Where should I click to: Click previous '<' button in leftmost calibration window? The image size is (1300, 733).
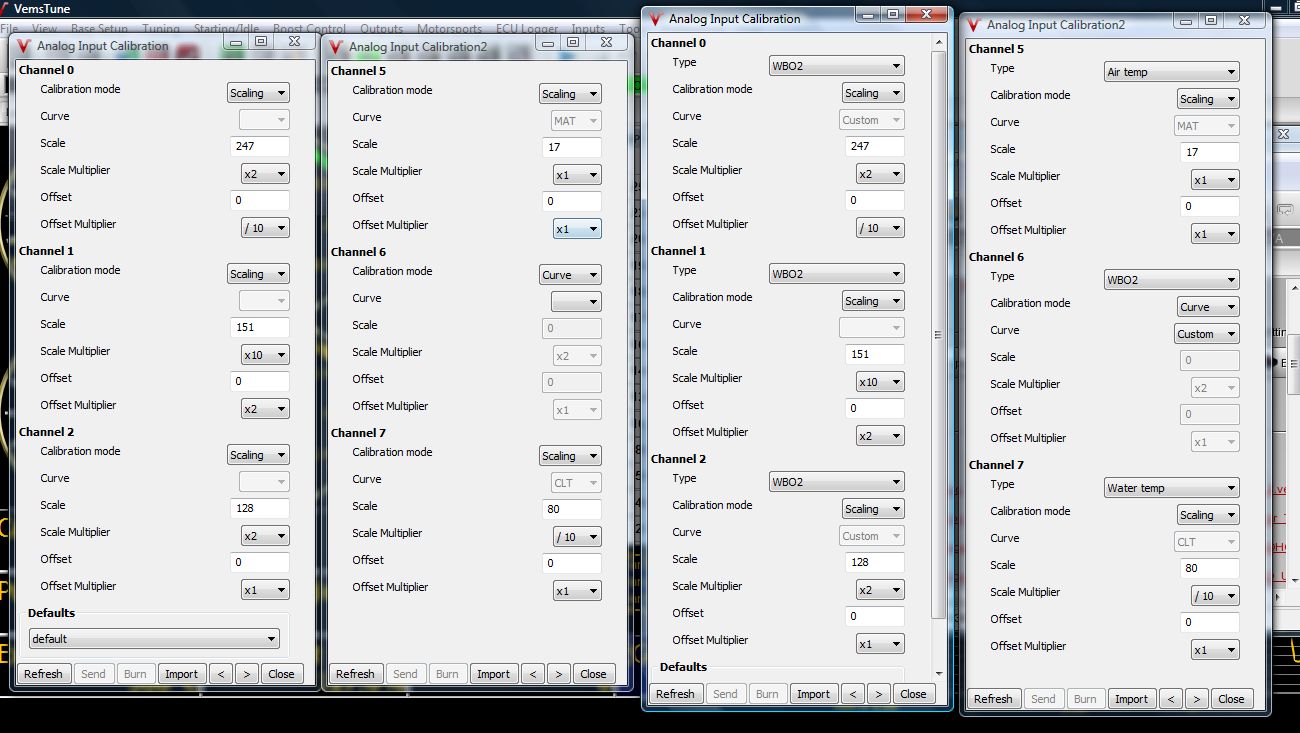pyautogui.click(x=221, y=674)
